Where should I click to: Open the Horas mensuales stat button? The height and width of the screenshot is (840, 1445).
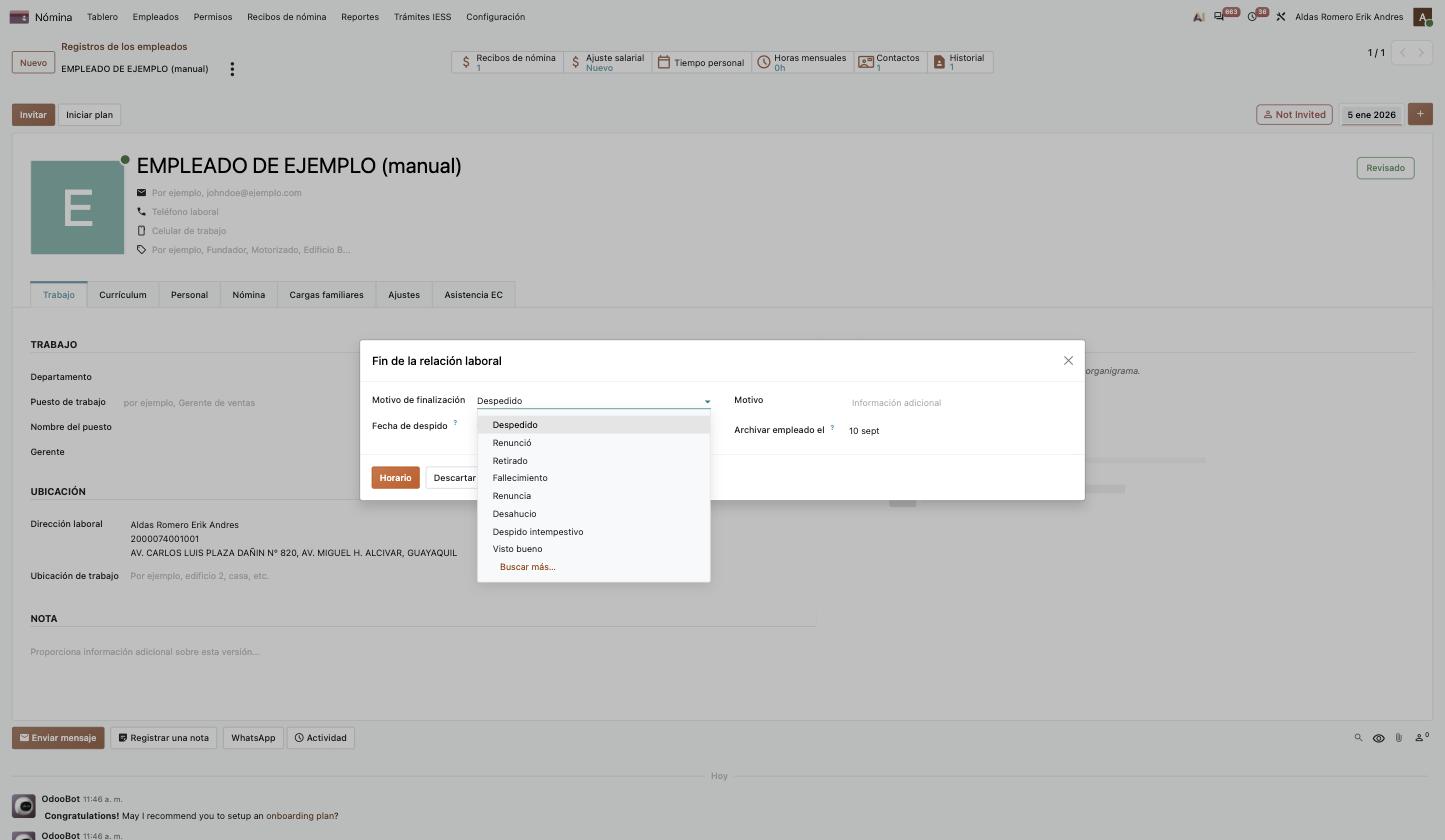click(802, 62)
